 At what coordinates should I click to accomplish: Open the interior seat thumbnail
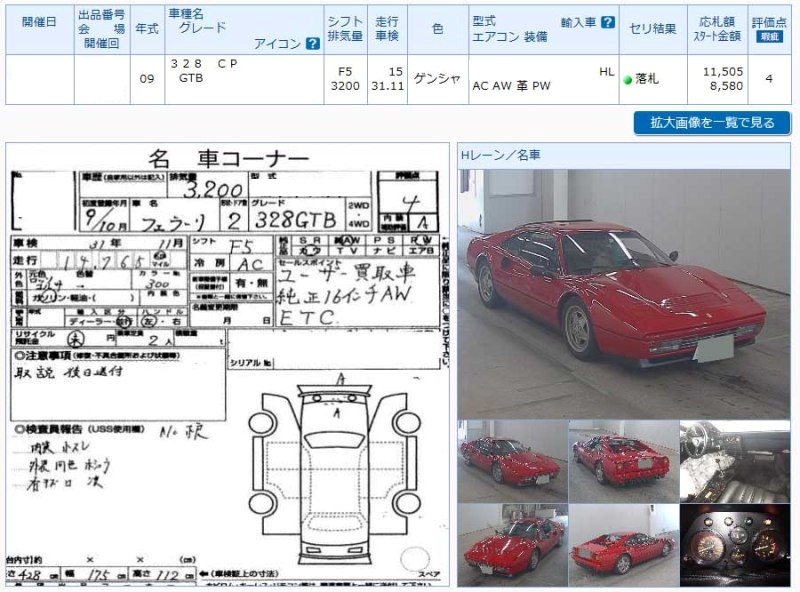click(735, 461)
